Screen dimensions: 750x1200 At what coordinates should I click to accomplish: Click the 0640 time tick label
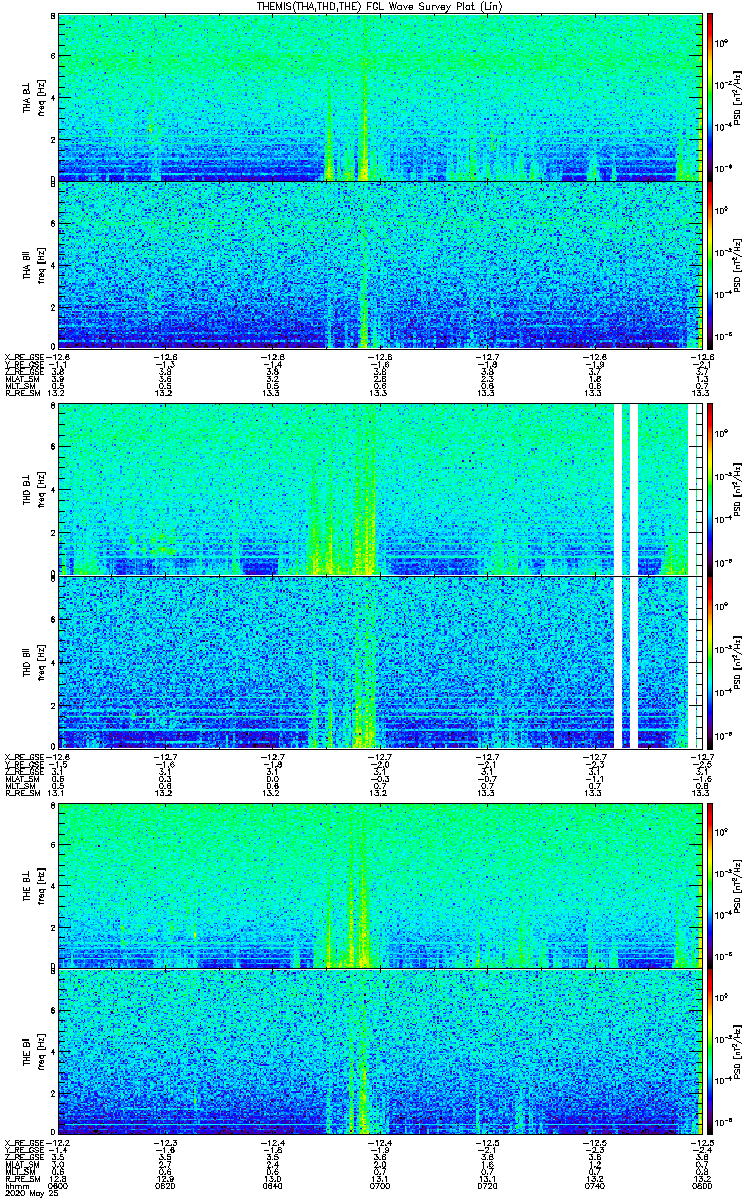click(273, 1185)
